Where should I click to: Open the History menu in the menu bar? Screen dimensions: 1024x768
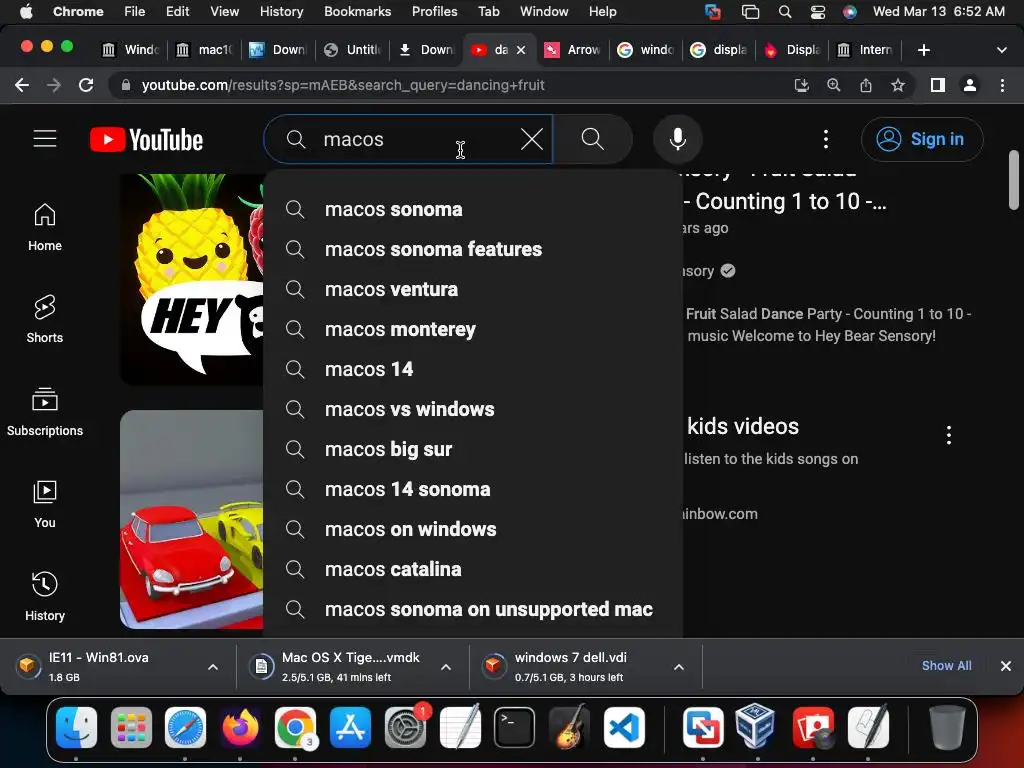pos(281,12)
